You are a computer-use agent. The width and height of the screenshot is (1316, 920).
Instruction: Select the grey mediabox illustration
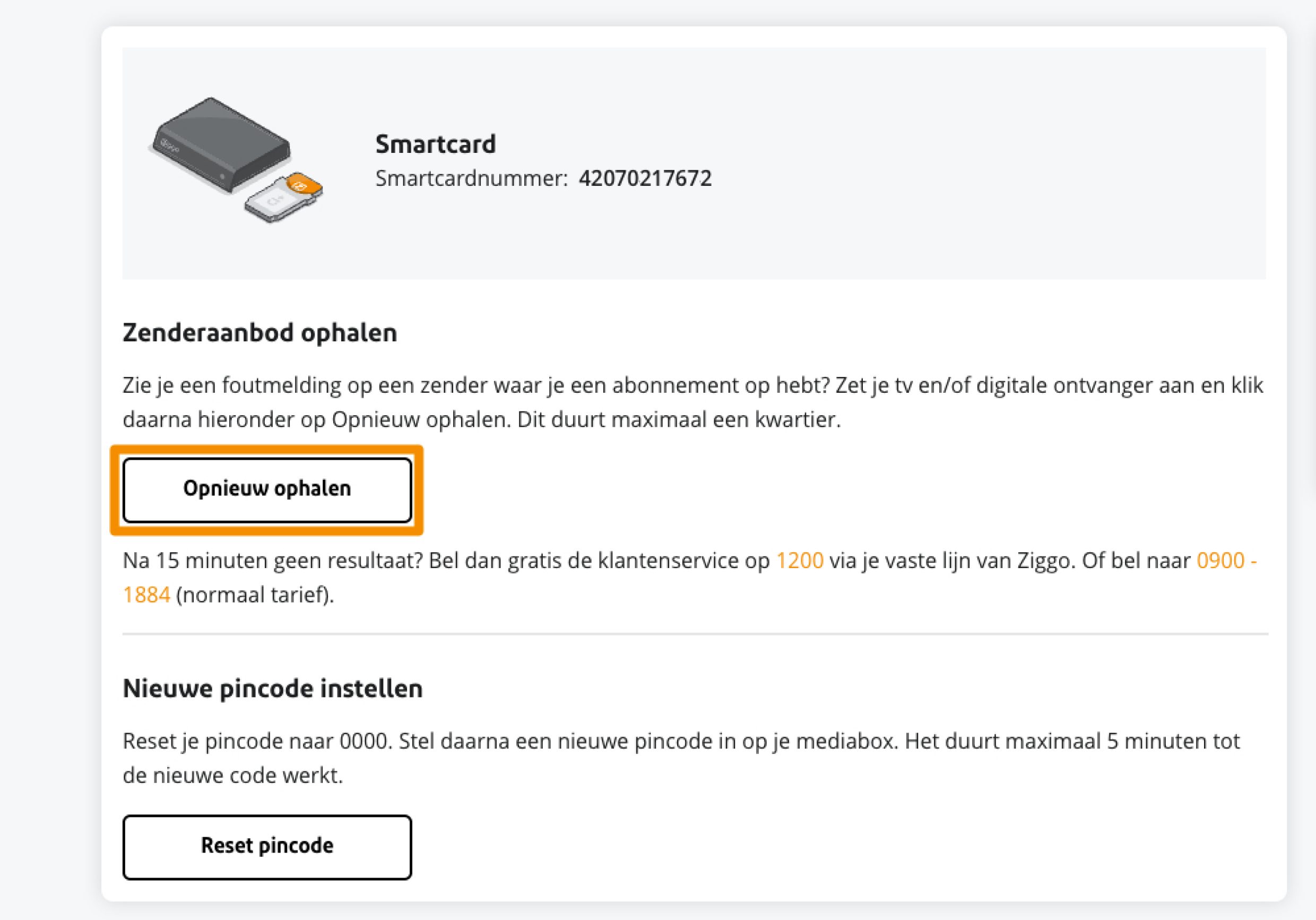coord(221,145)
